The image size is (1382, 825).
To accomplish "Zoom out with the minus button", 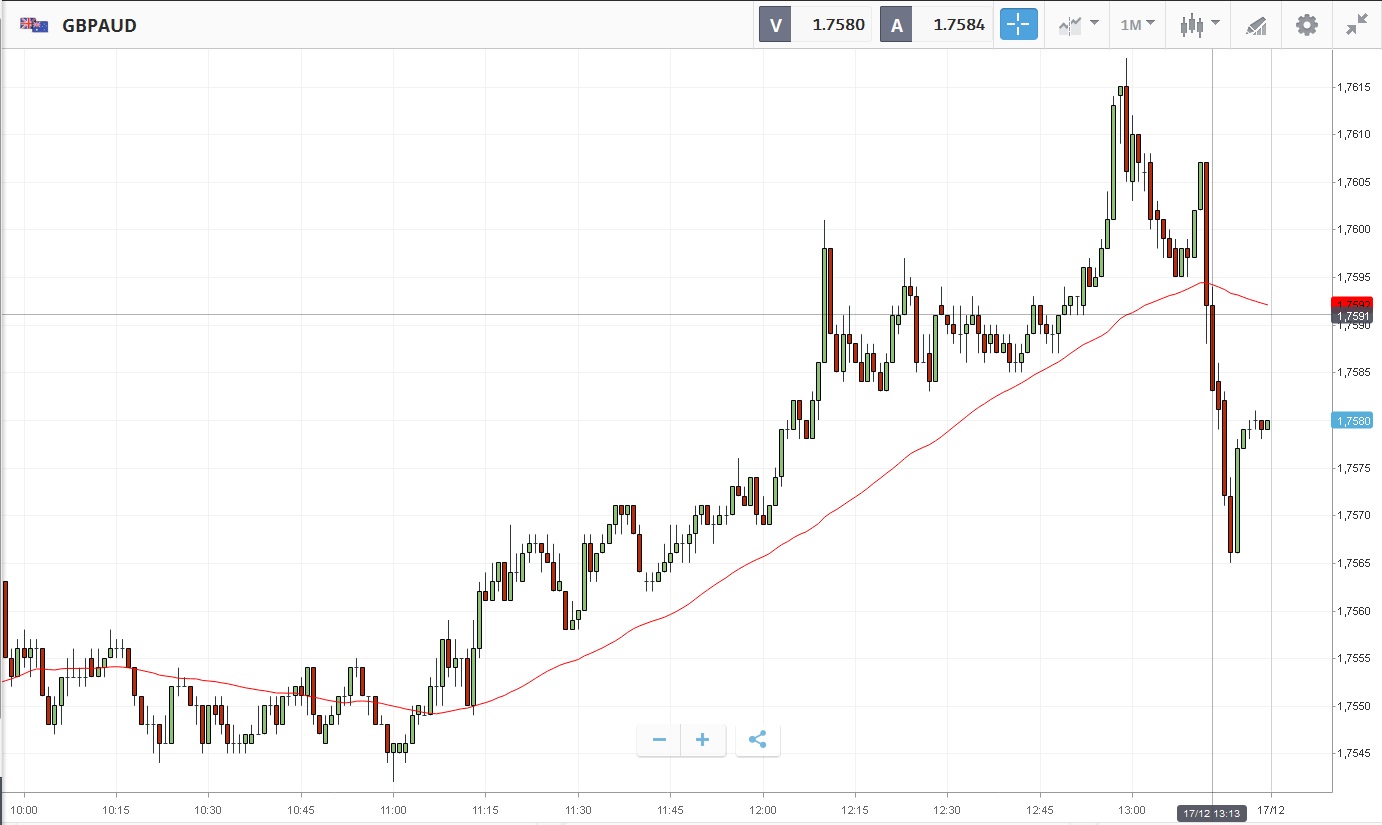I will [x=659, y=740].
